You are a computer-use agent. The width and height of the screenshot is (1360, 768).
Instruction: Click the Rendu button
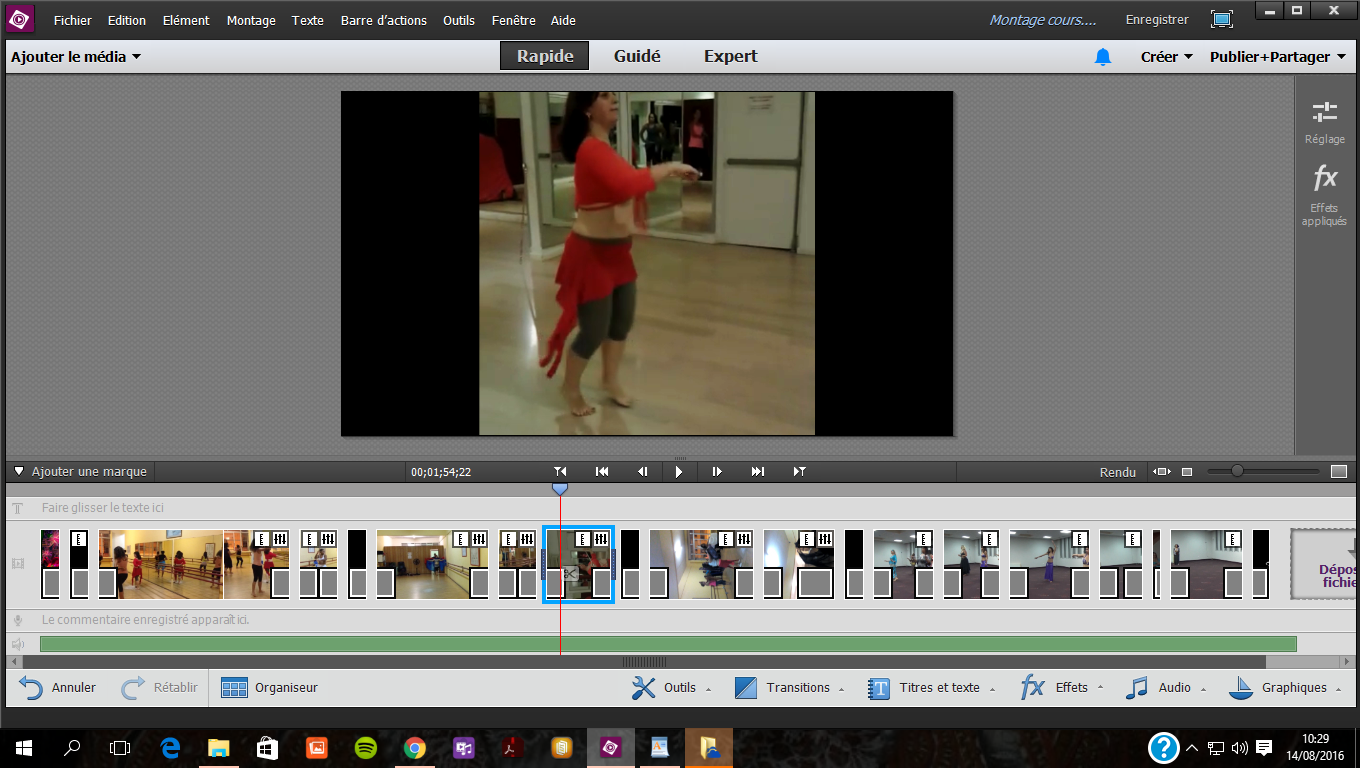pos(1117,472)
